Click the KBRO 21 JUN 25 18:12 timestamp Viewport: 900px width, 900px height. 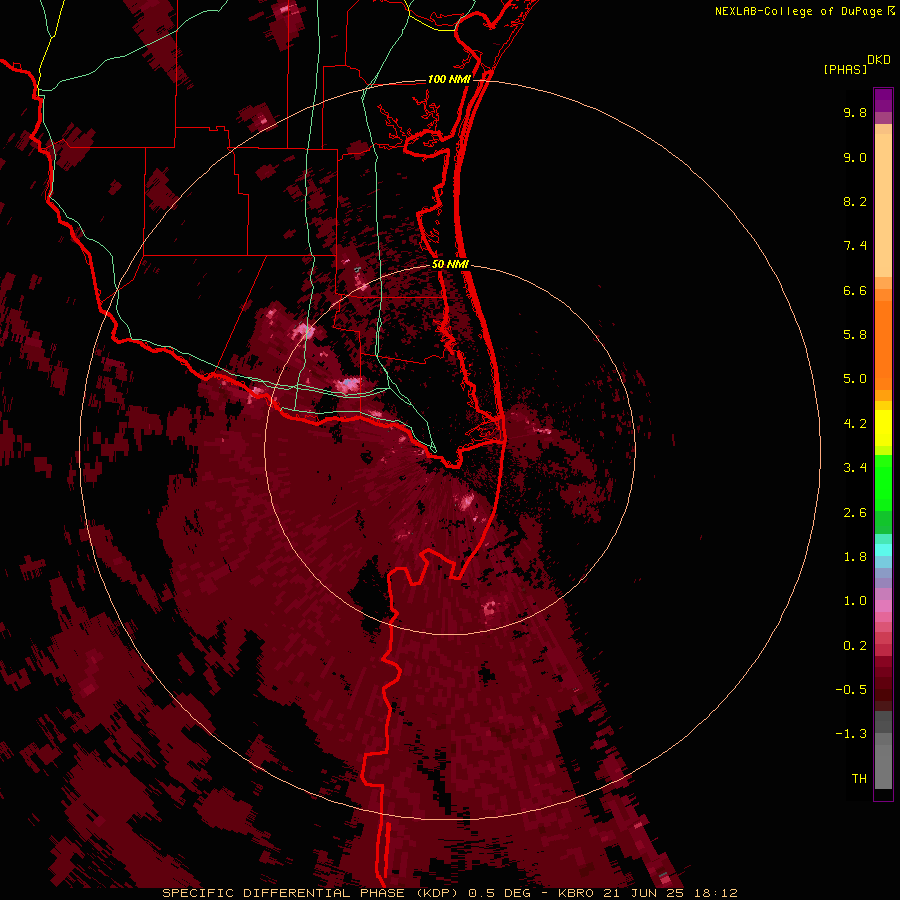647,893
